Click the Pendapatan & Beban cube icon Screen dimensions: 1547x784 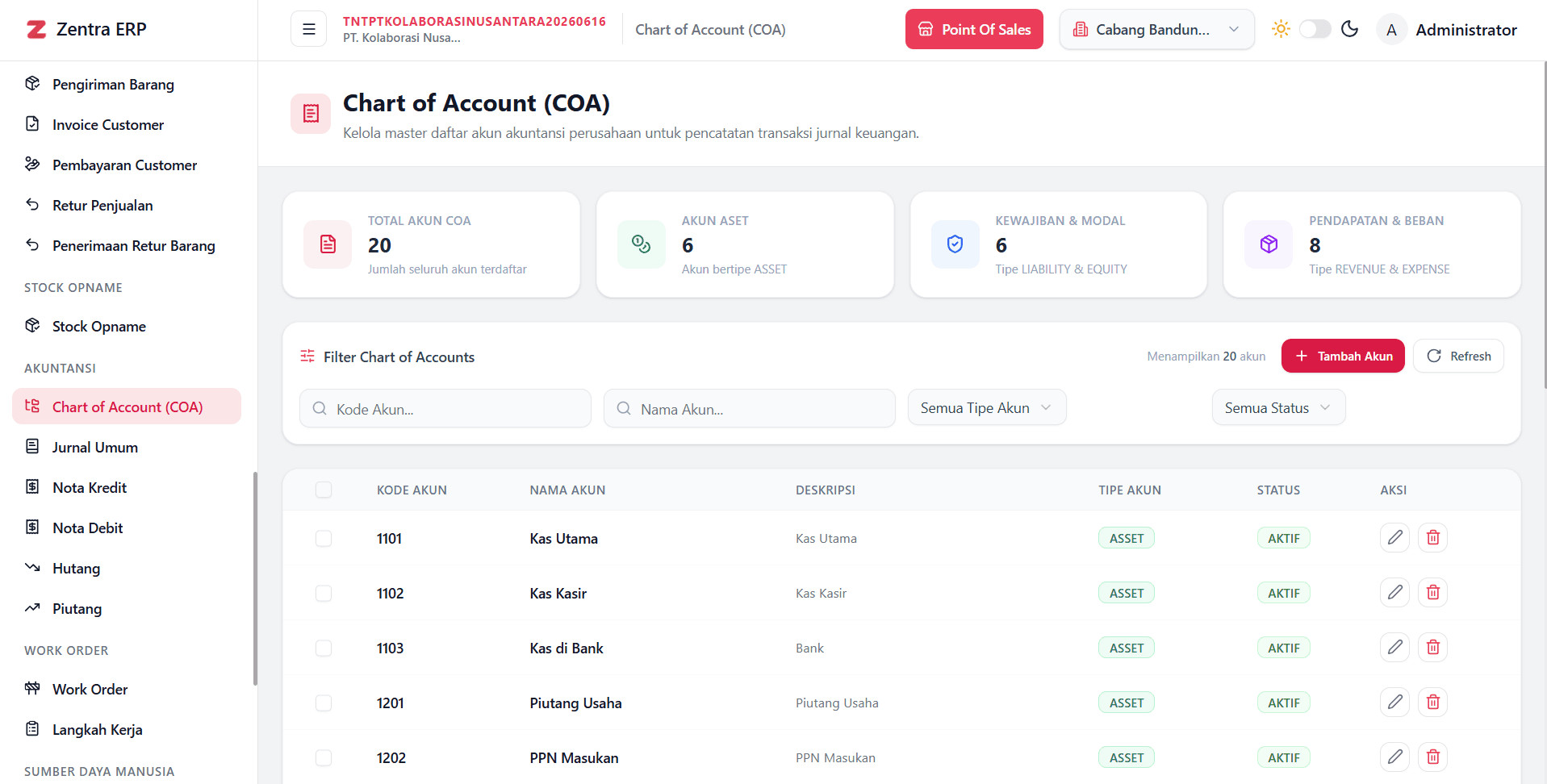pos(1269,244)
